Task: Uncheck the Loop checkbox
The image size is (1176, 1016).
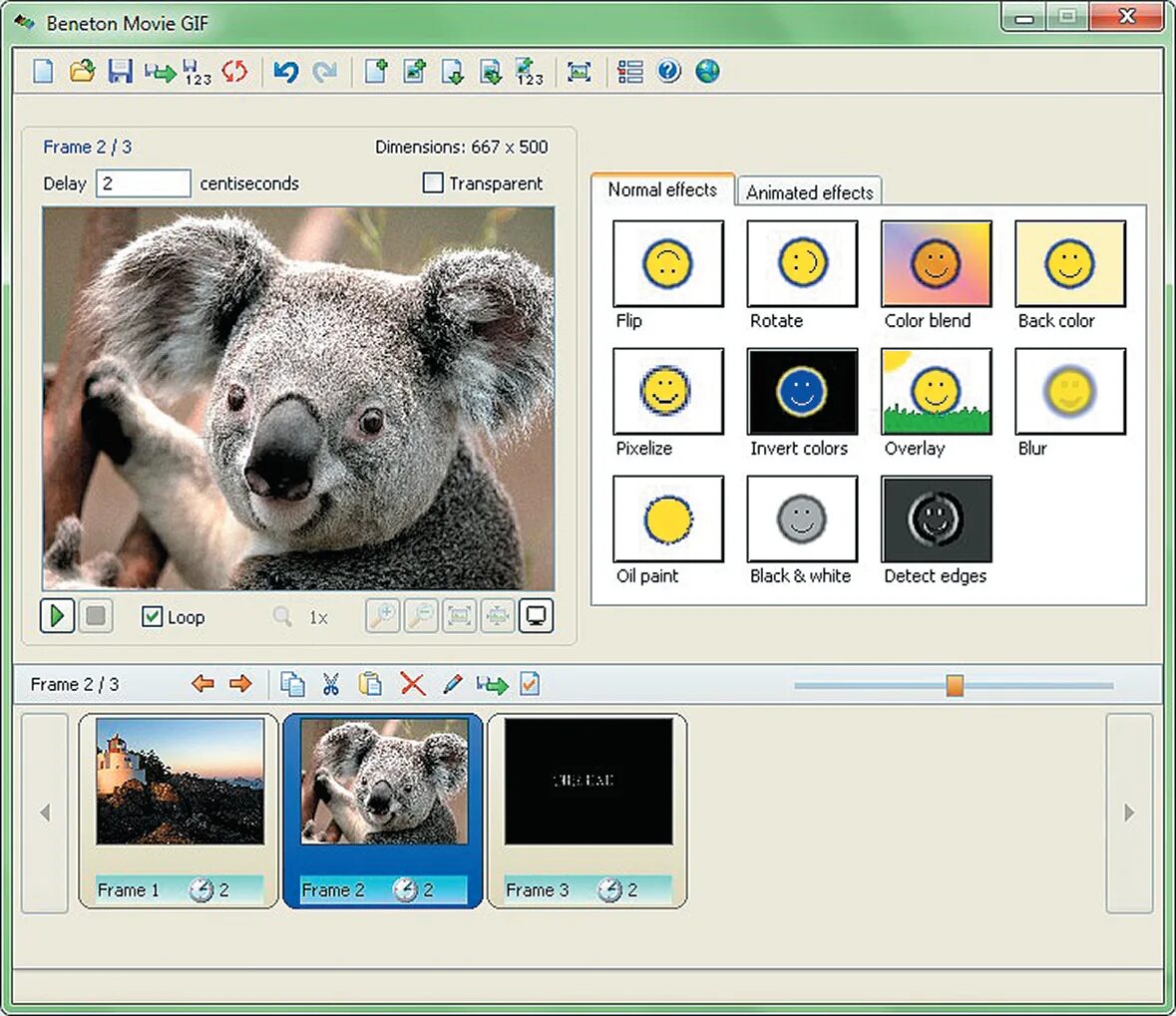Action: pyautogui.click(x=152, y=617)
